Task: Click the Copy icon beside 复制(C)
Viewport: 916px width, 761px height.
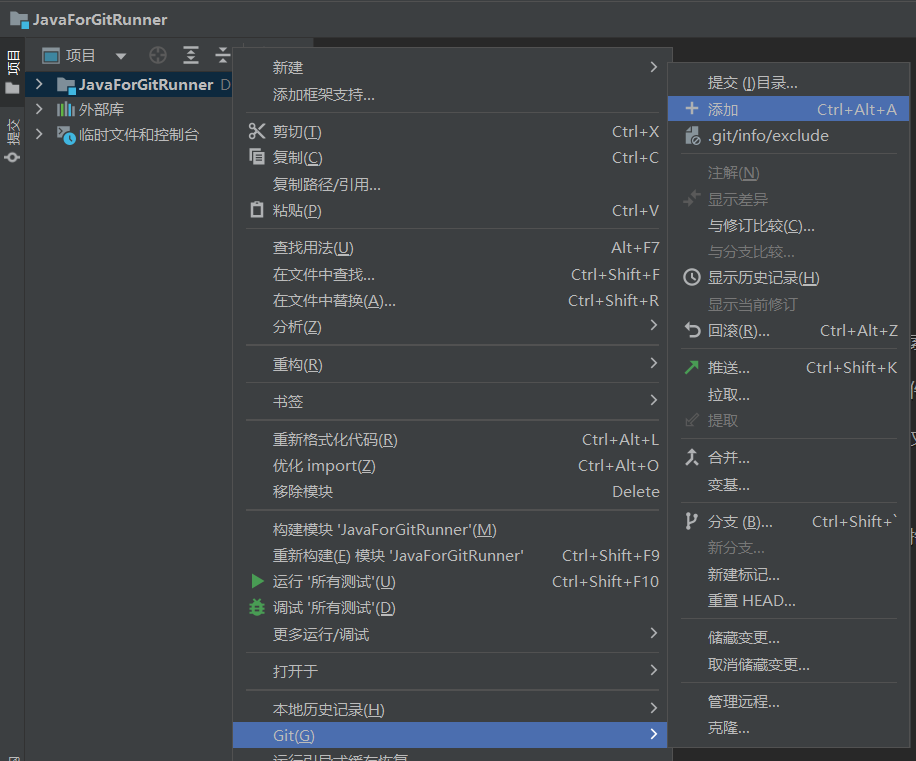Action: click(256, 157)
